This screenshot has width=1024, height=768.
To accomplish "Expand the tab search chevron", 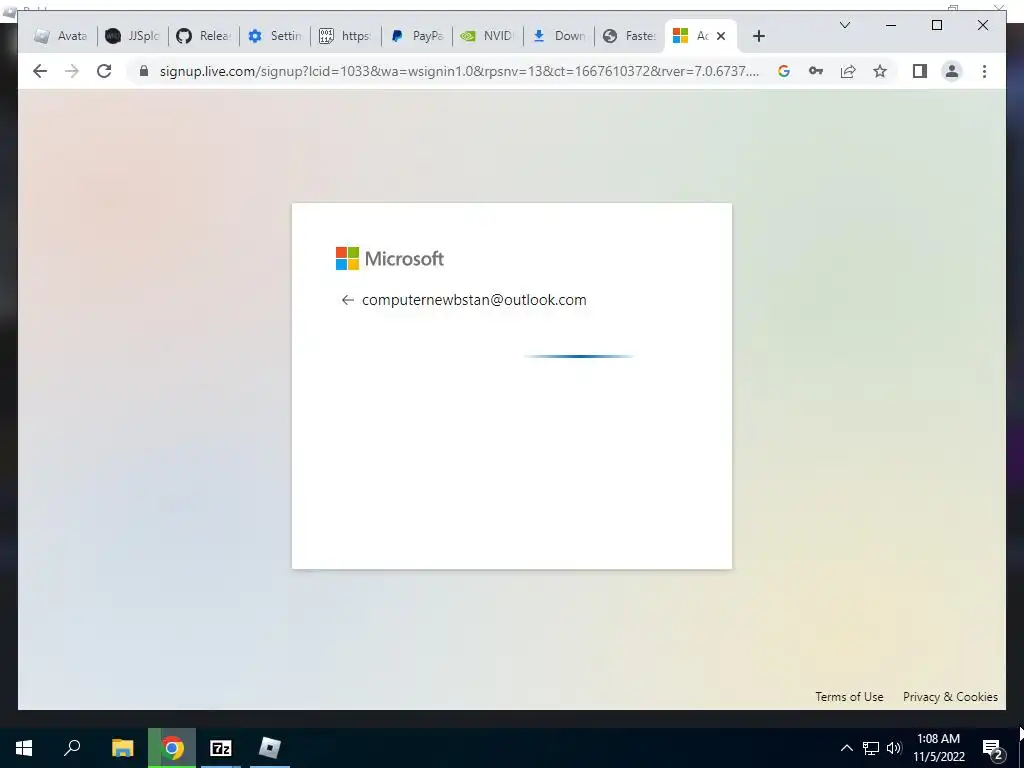I will (x=844, y=25).
